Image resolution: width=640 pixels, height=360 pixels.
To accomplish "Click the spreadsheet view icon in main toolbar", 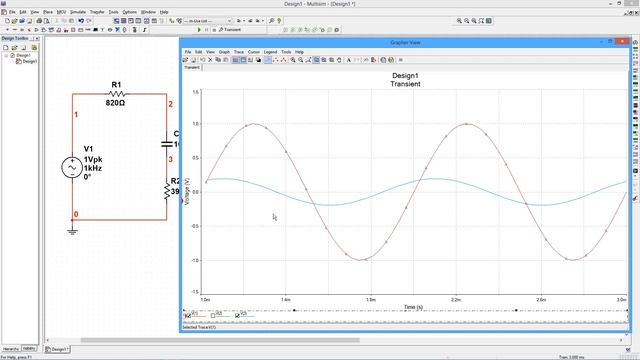I will [124, 21].
